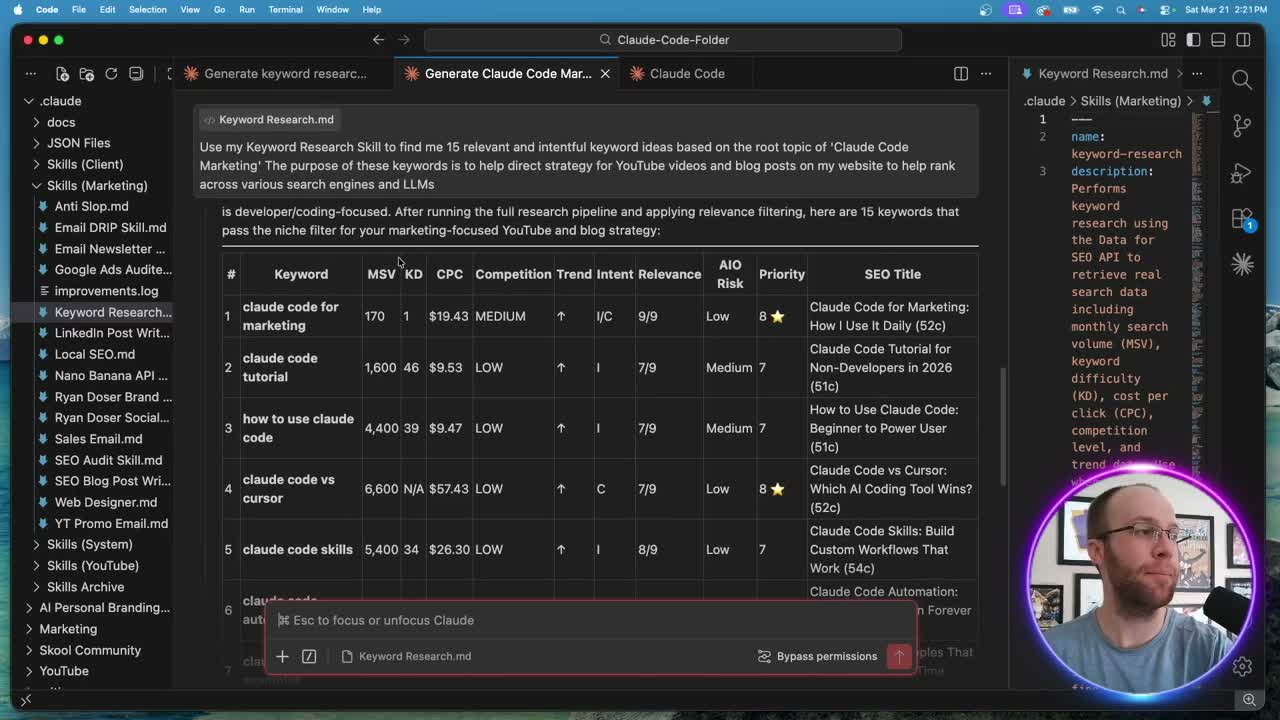Click the zoom magnifier icon in bottom corner
1280x720 pixels.
click(x=1248, y=700)
